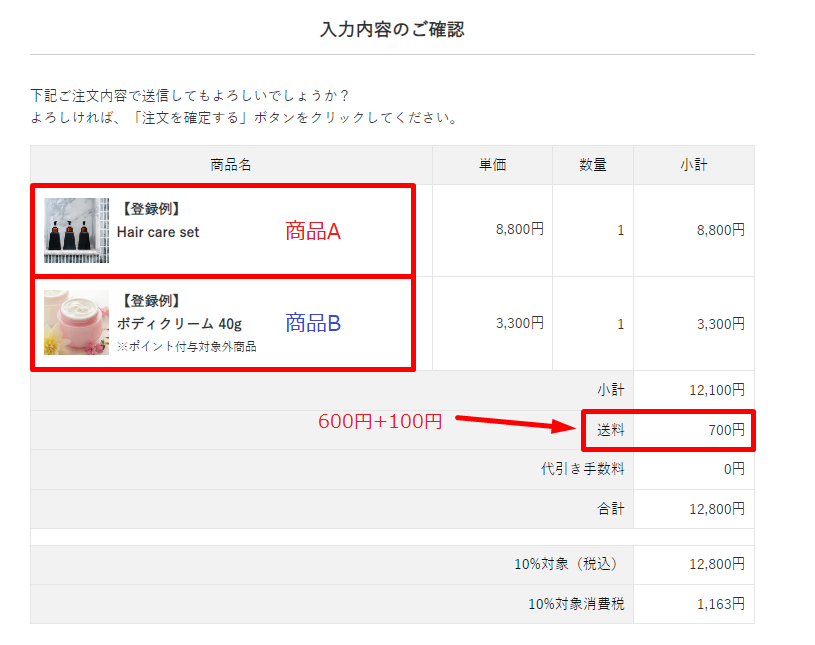
Task: Click the 単価 column header
Action: pos(492,165)
